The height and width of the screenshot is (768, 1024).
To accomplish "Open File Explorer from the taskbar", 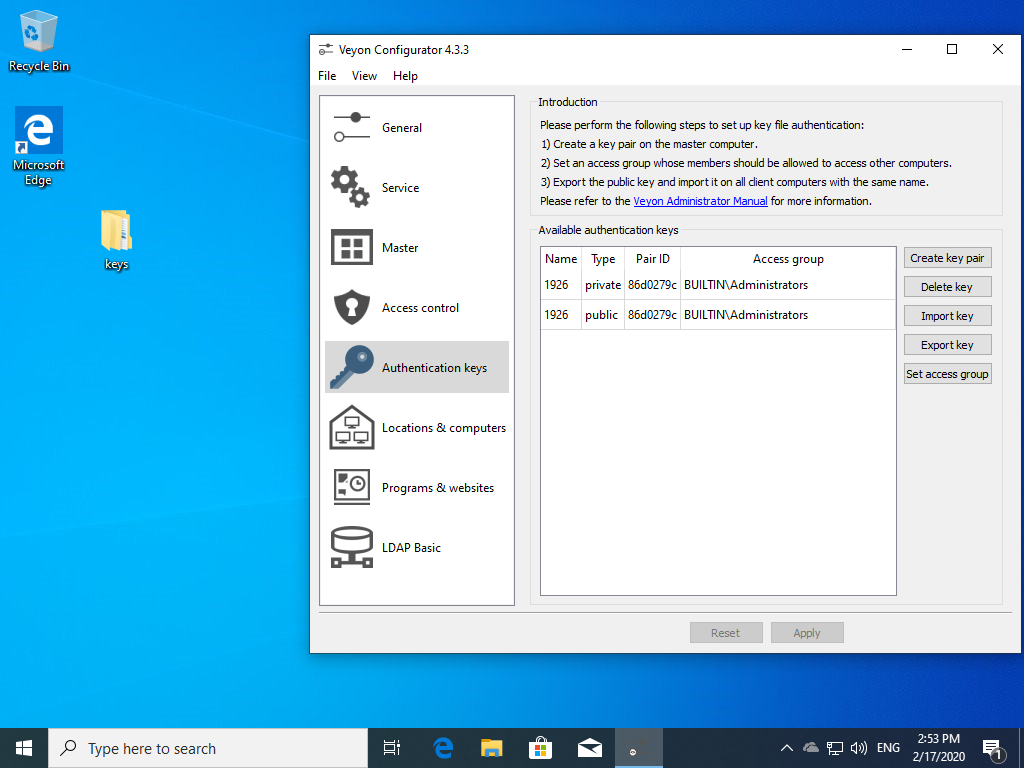I will click(492, 748).
